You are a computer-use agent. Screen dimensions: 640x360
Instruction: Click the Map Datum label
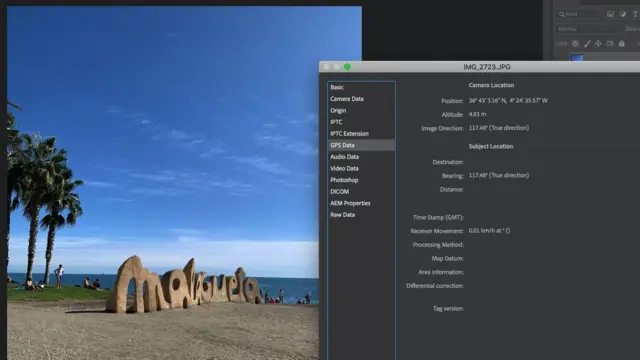point(447,258)
